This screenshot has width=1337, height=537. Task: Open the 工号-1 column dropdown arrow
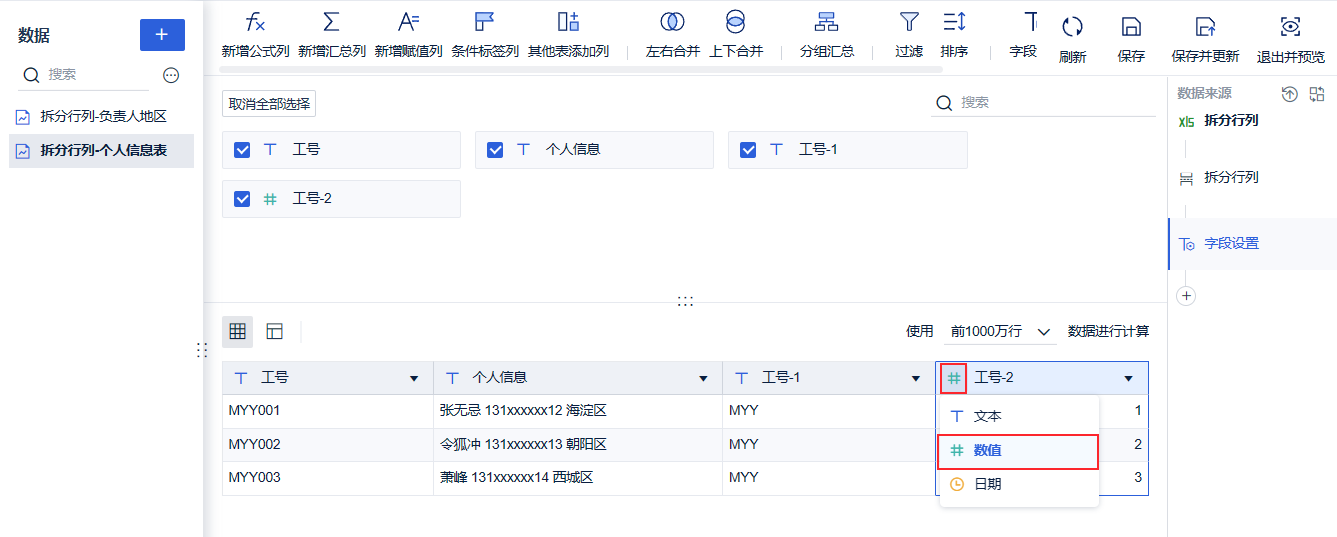point(916,379)
